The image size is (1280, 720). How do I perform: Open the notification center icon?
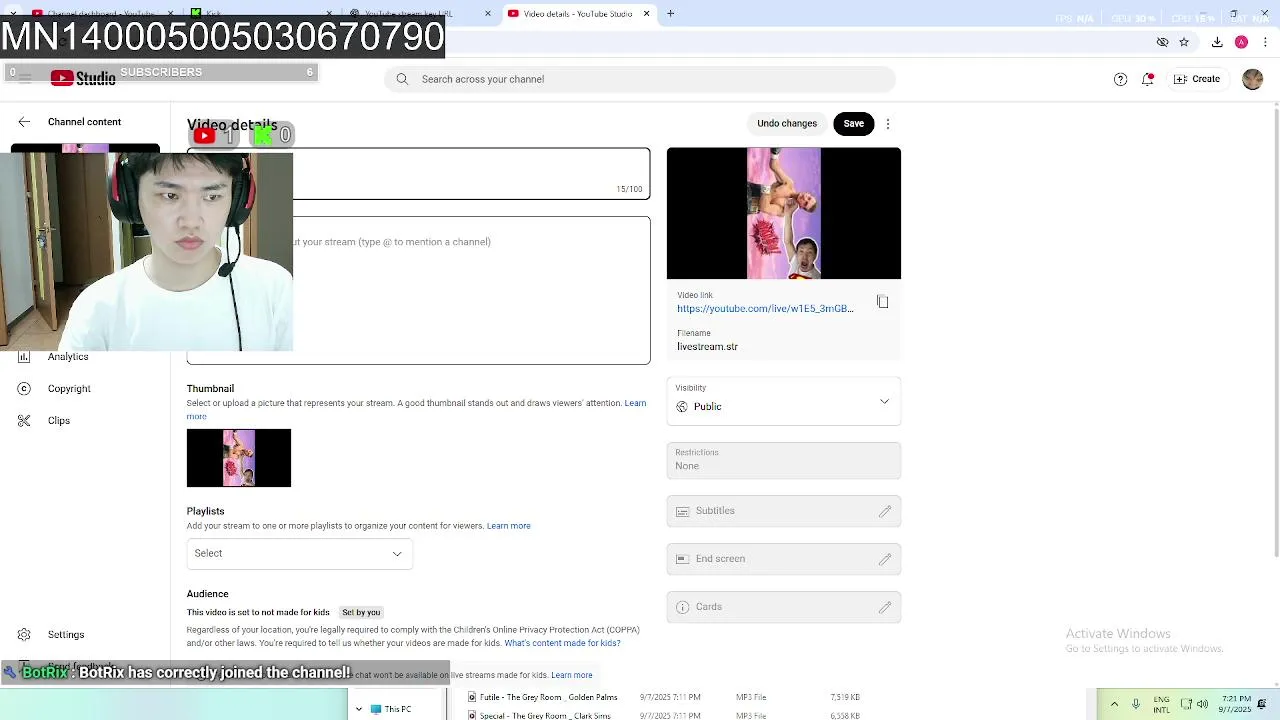(x=1262, y=704)
